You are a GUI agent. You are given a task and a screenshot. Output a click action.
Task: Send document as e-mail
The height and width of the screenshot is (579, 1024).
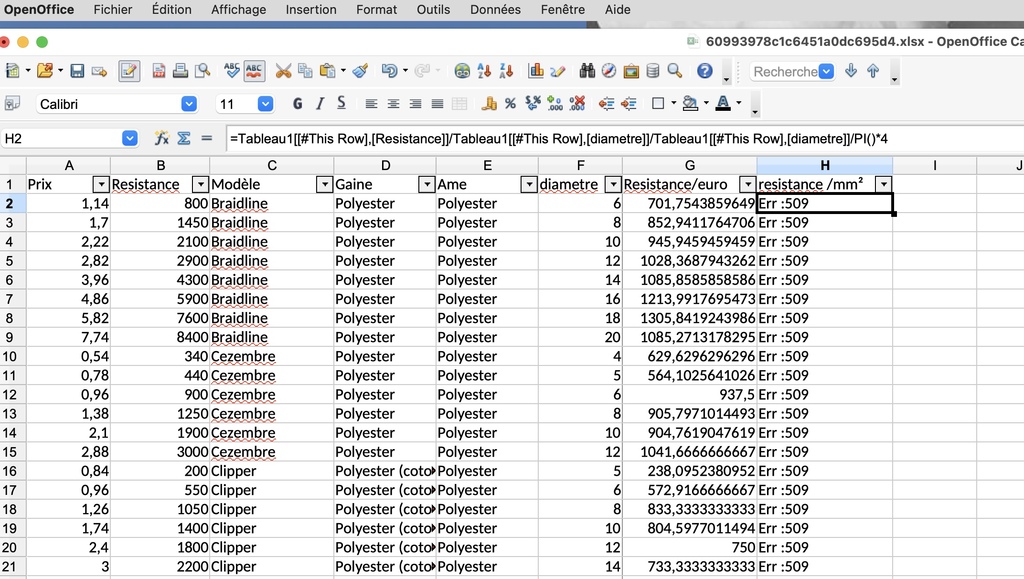(99, 71)
